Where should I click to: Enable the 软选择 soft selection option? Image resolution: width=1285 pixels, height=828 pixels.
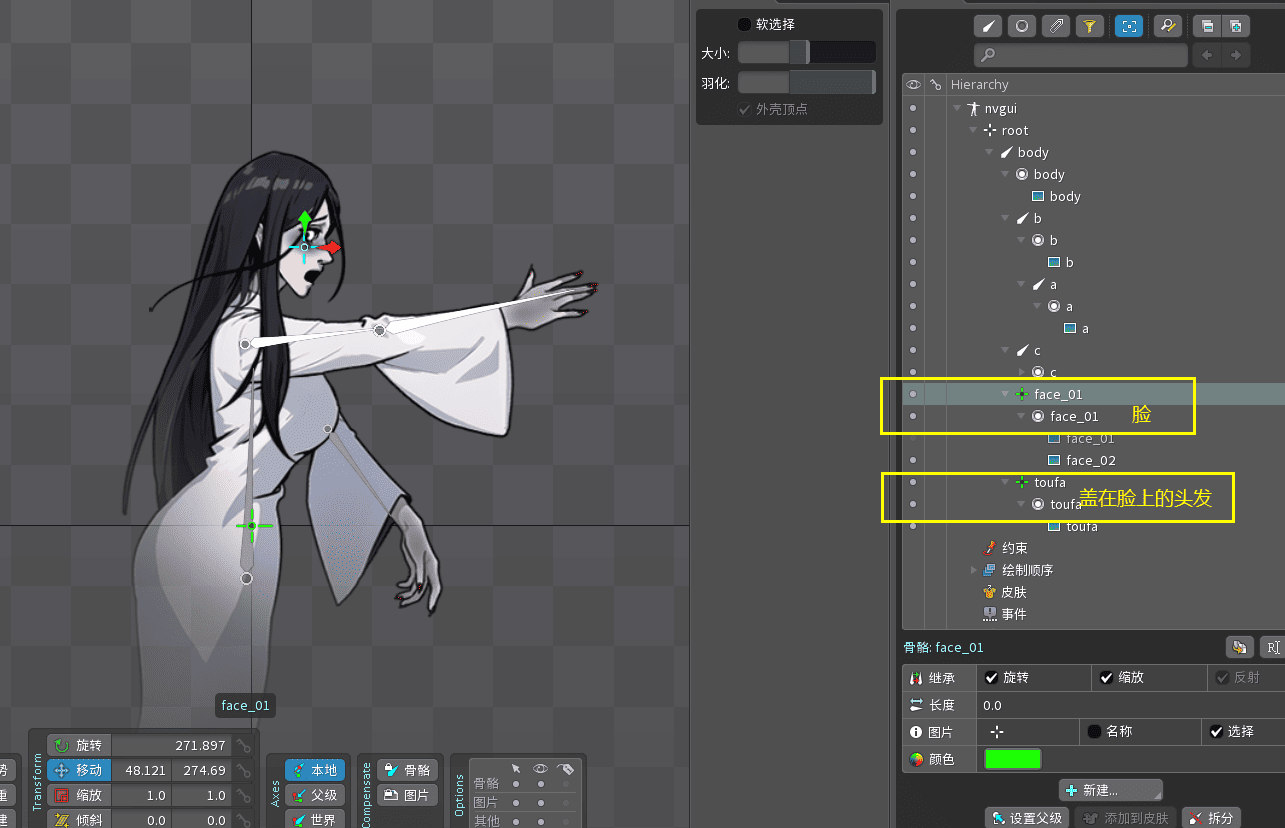(744, 24)
